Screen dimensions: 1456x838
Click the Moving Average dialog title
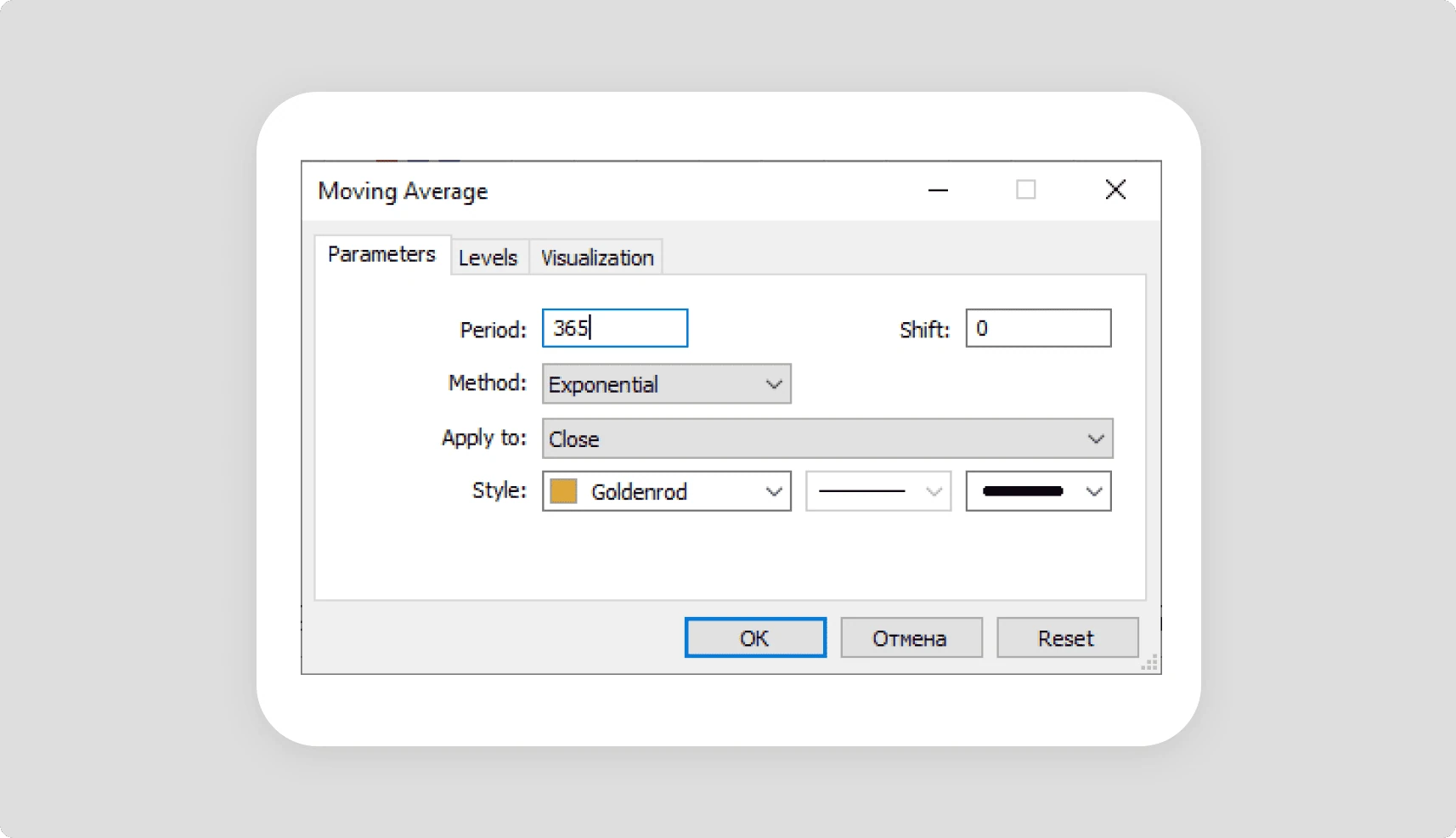[403, 191]
